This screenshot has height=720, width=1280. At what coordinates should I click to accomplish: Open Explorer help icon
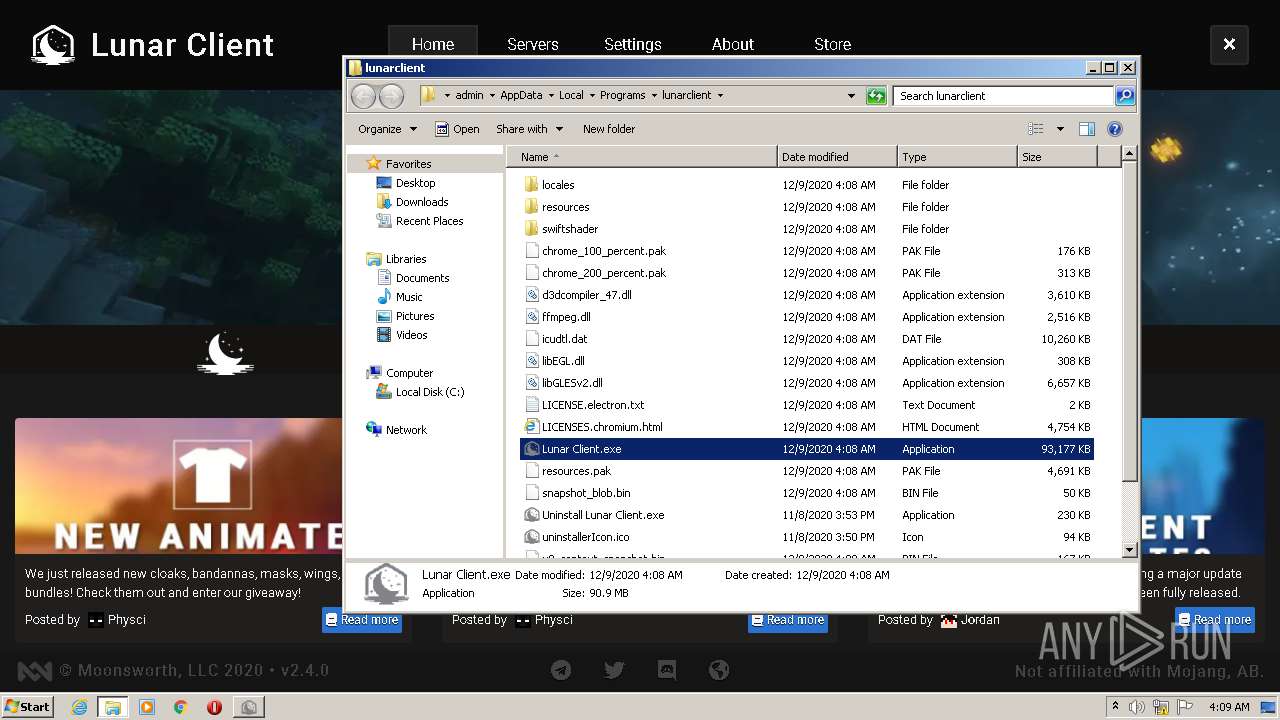[1115, 129]
